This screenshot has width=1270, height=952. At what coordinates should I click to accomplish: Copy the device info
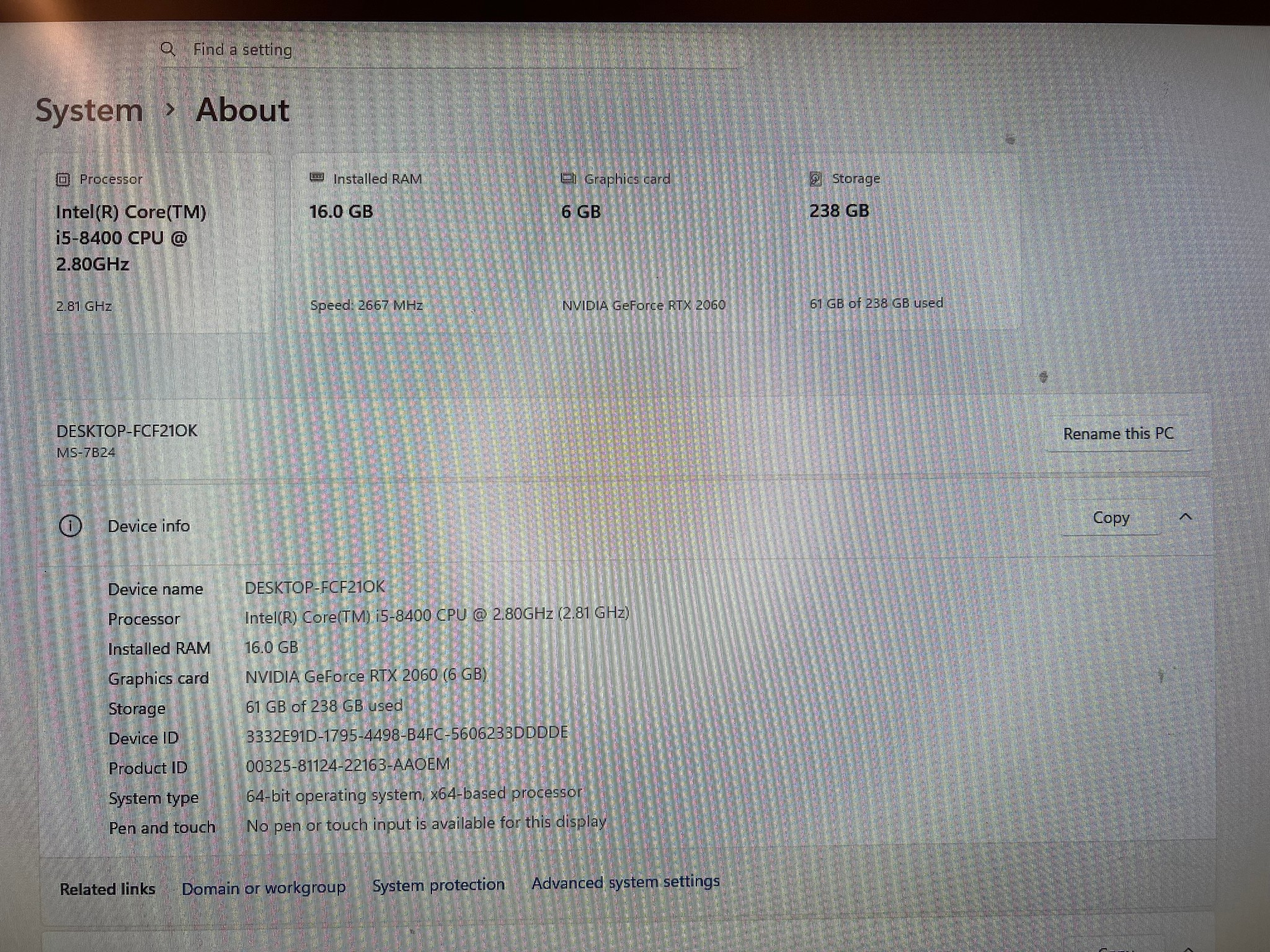(1111, 518)
